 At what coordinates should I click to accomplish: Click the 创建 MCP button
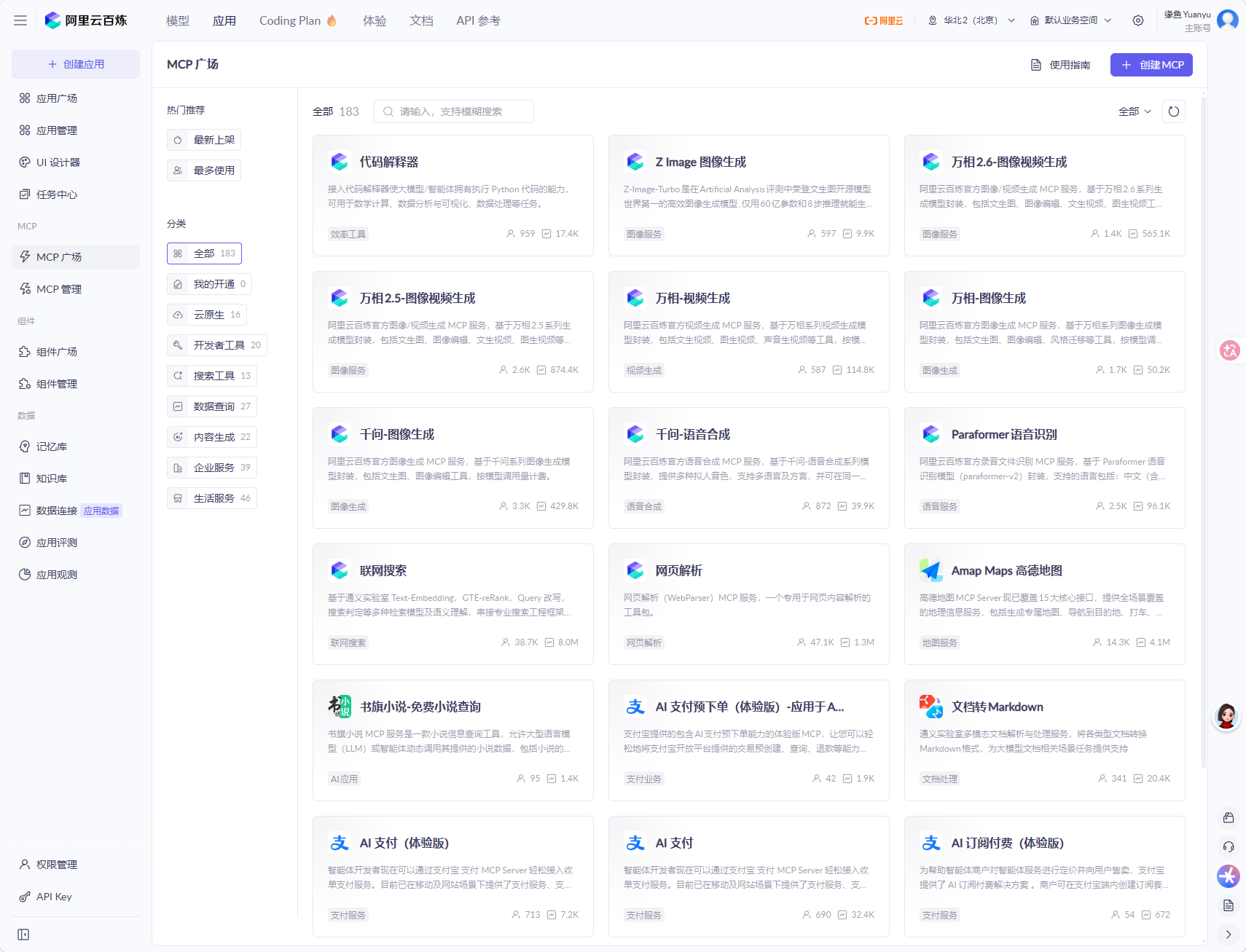point(1151,65)
